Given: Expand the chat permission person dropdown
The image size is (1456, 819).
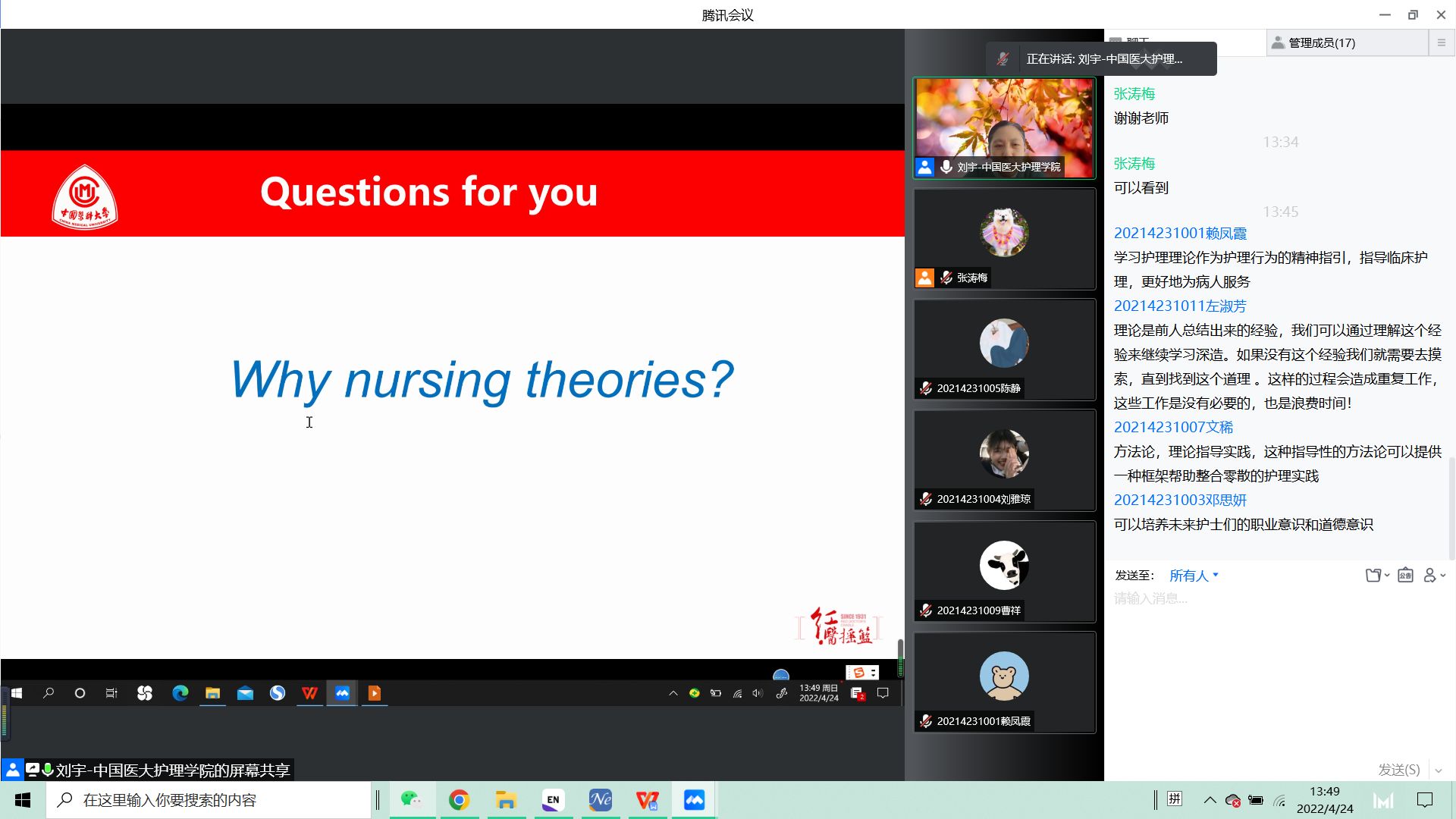Looking at the screenshot, I should (1433, 576).
